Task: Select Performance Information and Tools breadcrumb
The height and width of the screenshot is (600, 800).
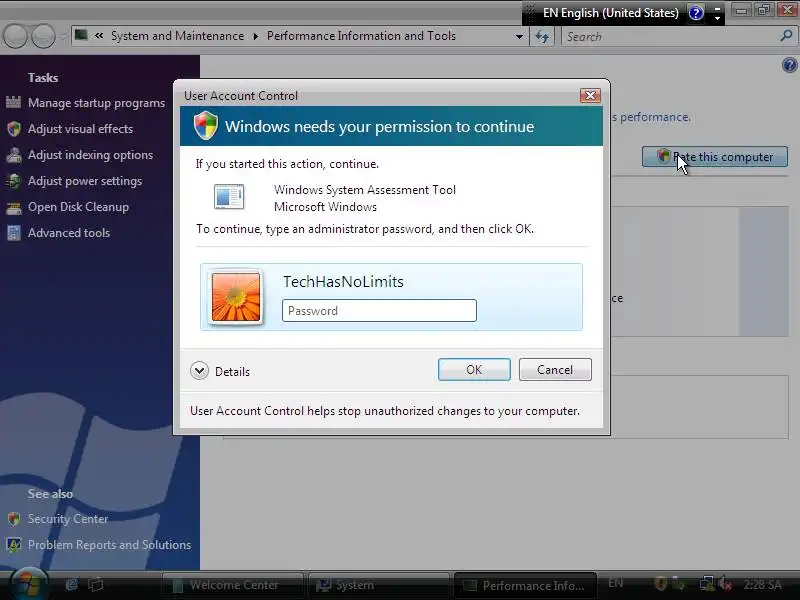Action: tap(361, 36)
